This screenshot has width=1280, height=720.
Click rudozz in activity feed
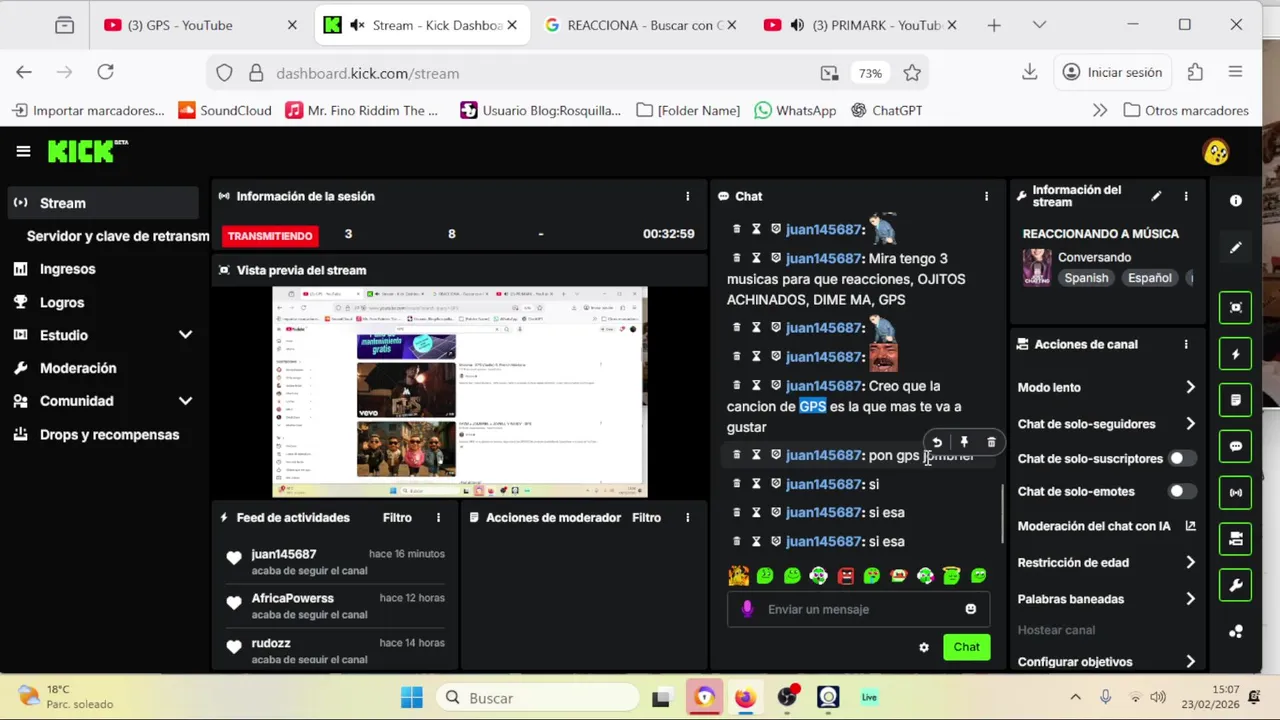(x=271, y=643)
